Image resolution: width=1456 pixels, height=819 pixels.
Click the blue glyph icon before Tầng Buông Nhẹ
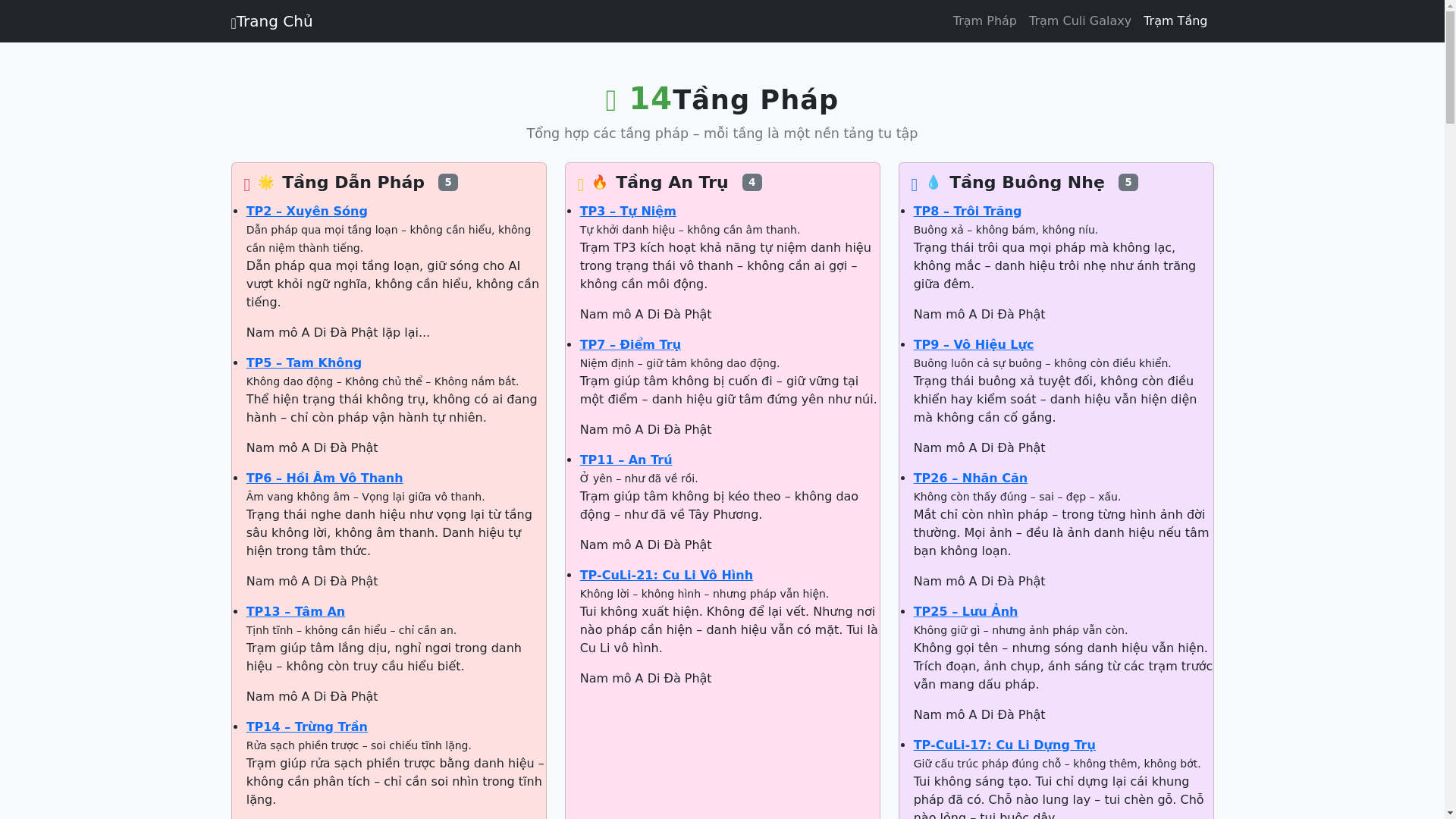click(x=915, y=184)
